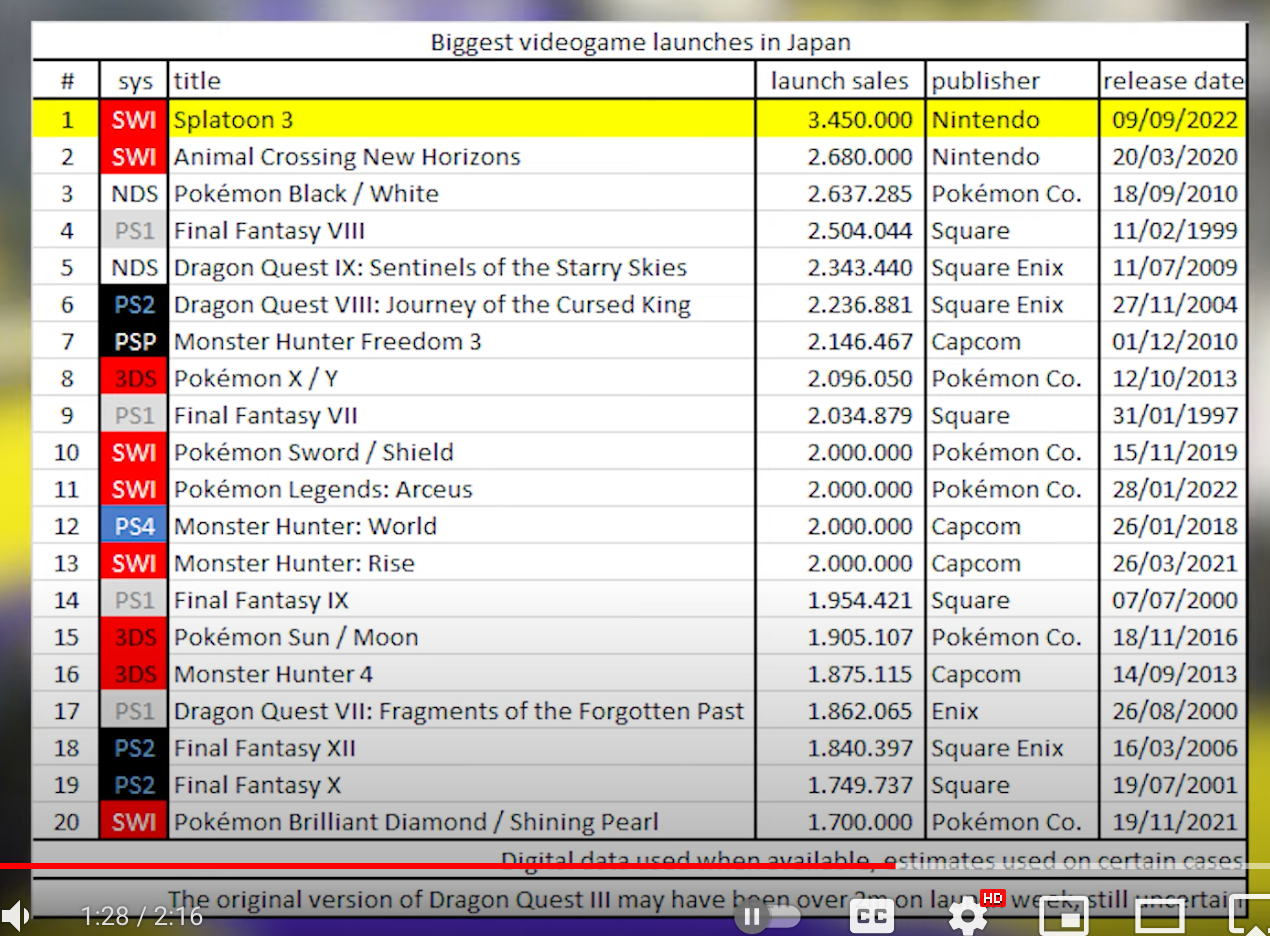
Task: Click the 'sys' column header
Action: (134, 82)
